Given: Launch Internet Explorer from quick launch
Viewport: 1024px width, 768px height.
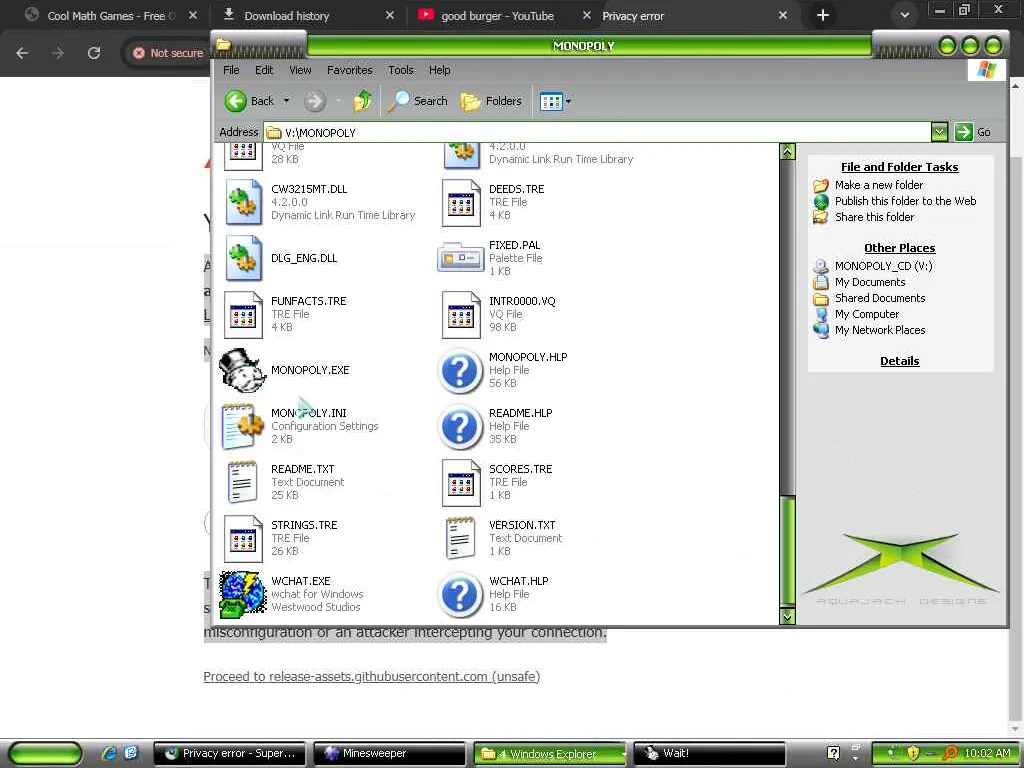Looking at the screenshot, I should pos(109,753).
